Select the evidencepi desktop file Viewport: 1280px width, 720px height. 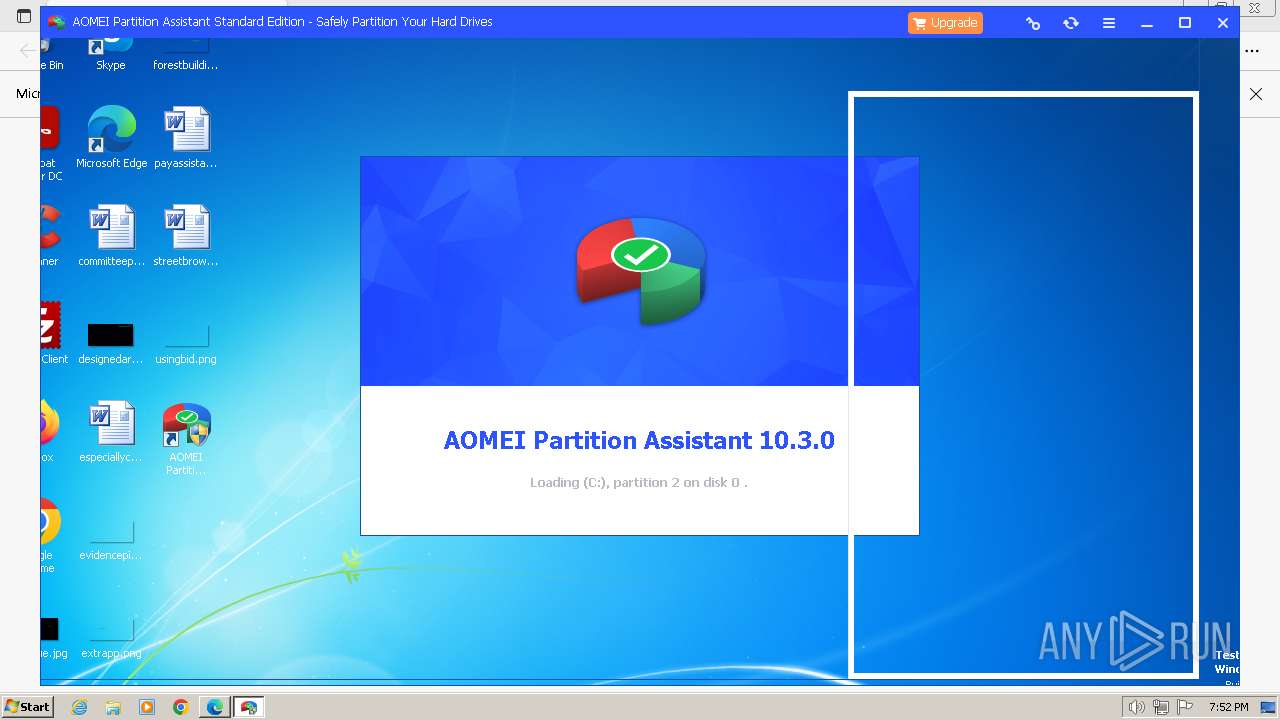pos(111,539)
